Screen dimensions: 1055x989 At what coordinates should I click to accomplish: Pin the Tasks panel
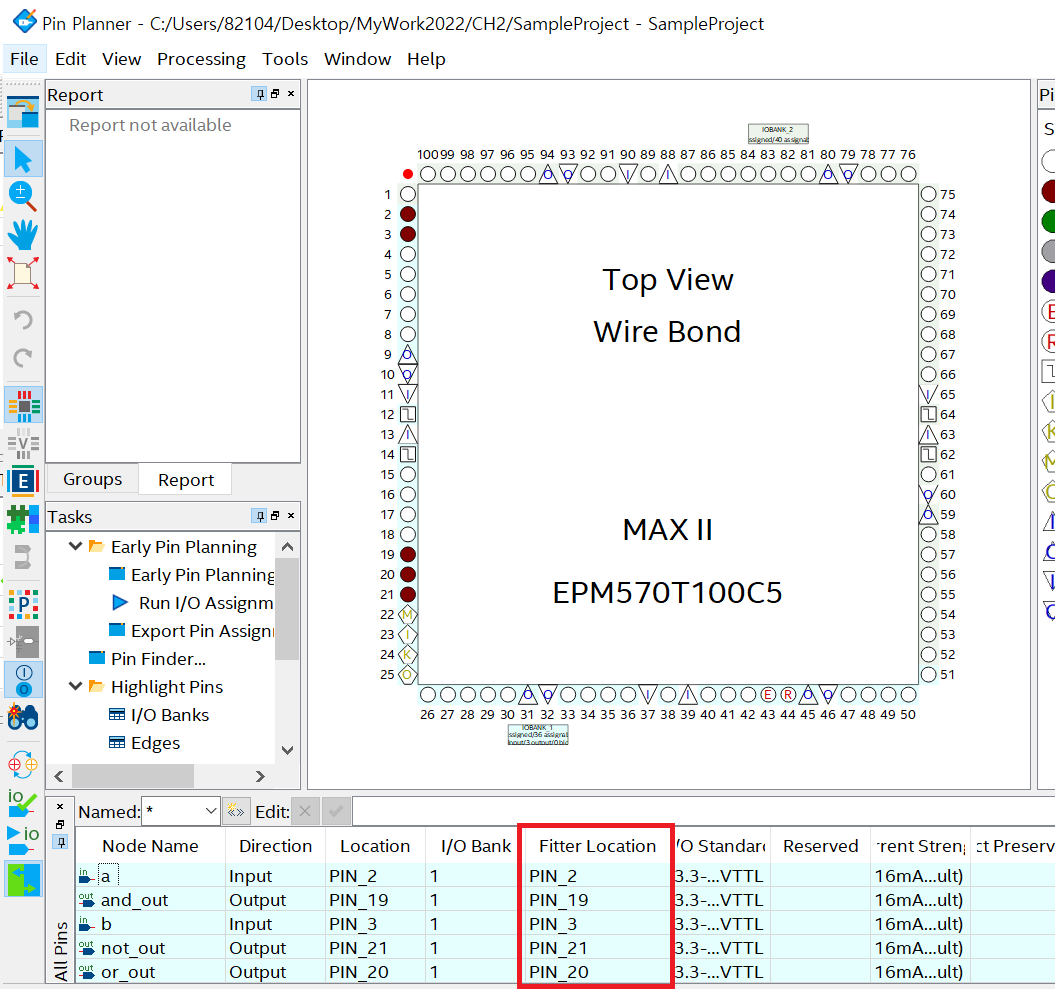click(260, 516)
